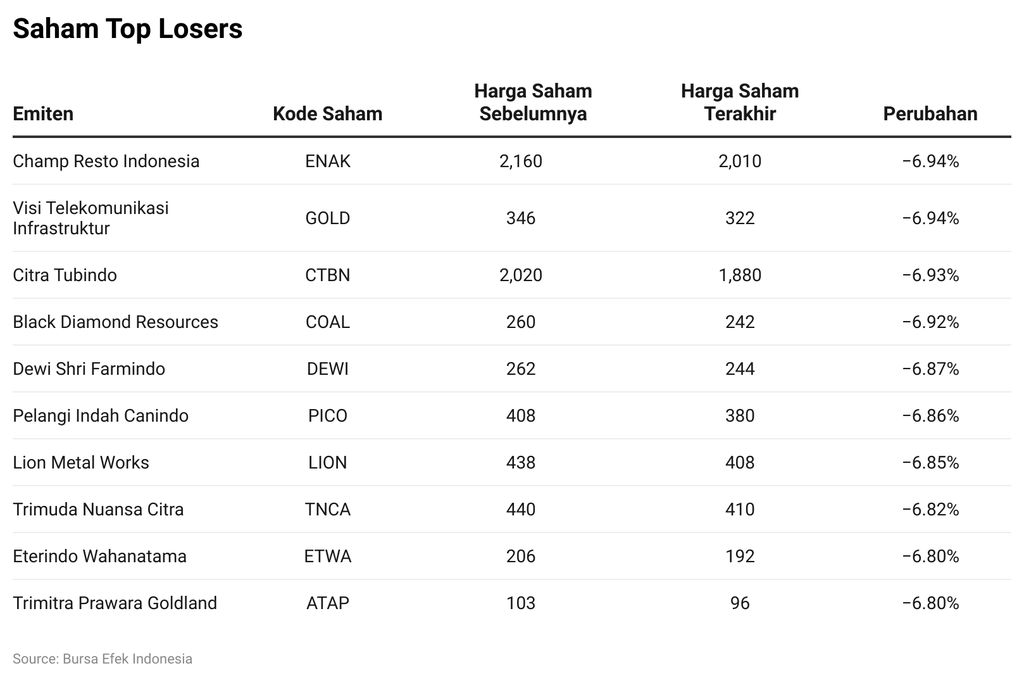Click the Citra Tubindo emiten name
Image resolution: width=1024 pixels, height=680 pixels.
(65, 275)
